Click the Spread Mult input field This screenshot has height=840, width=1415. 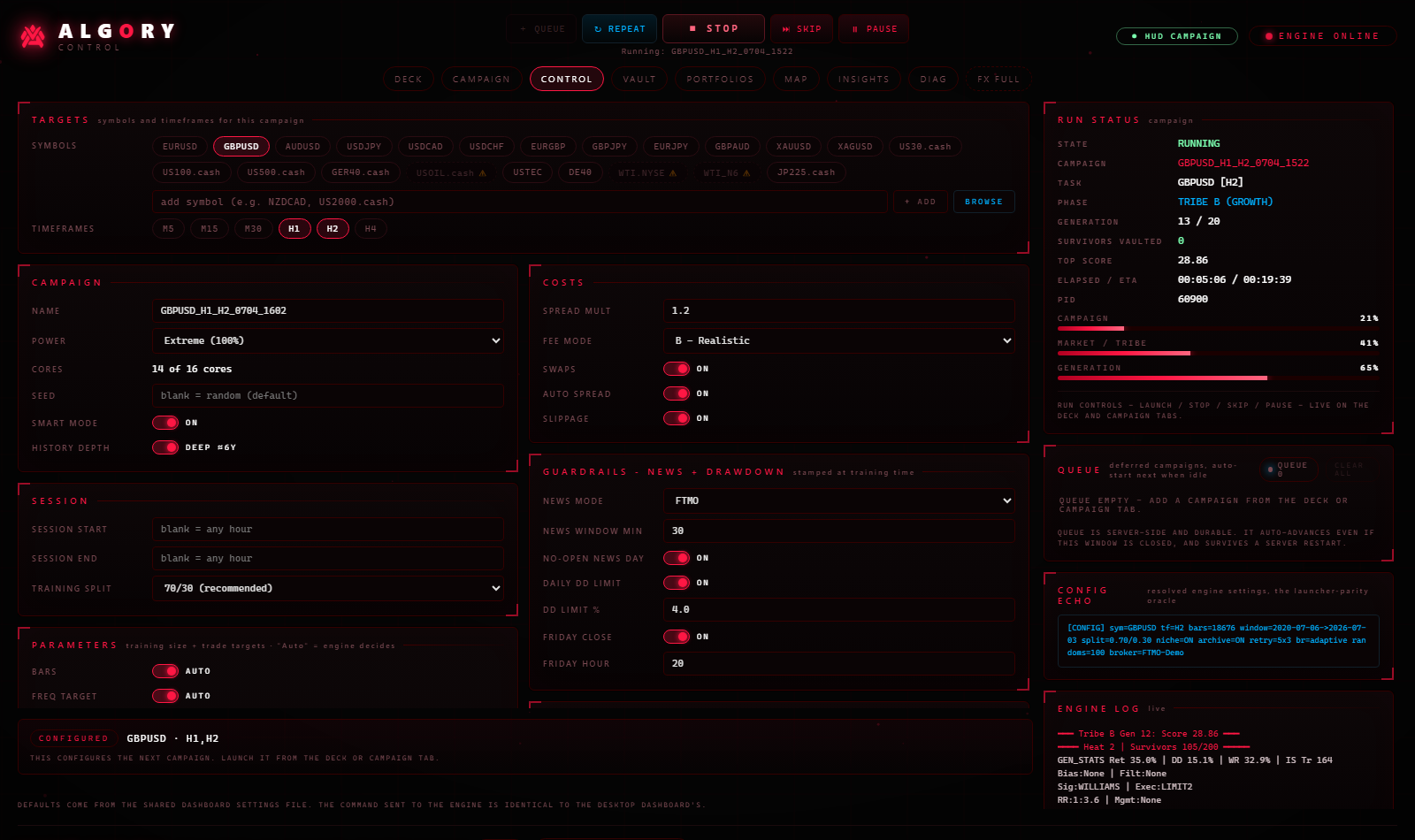coord(838,310)
